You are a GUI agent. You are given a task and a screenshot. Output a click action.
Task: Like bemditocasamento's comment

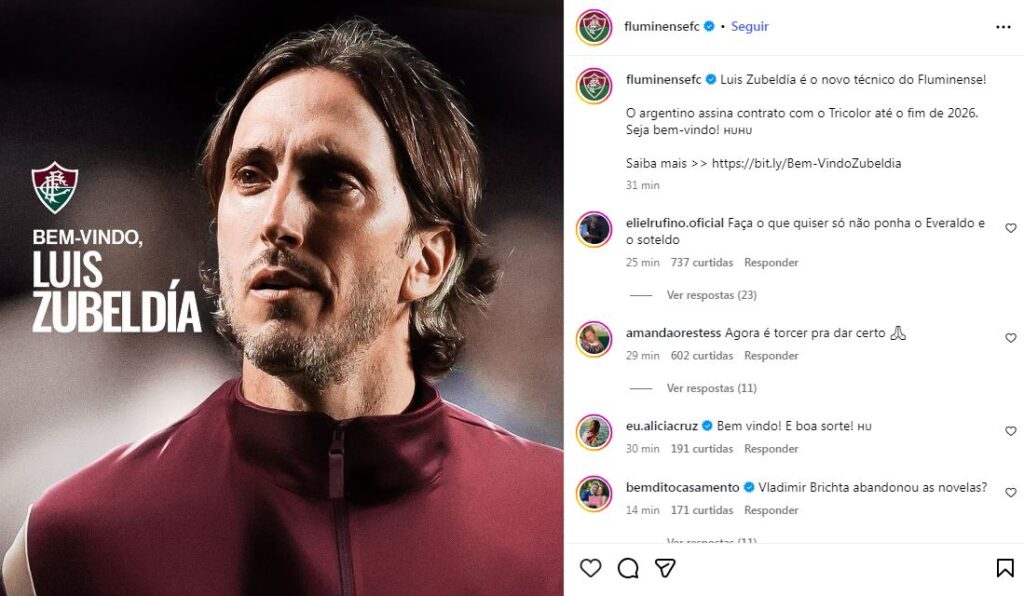click(1010, 493)
